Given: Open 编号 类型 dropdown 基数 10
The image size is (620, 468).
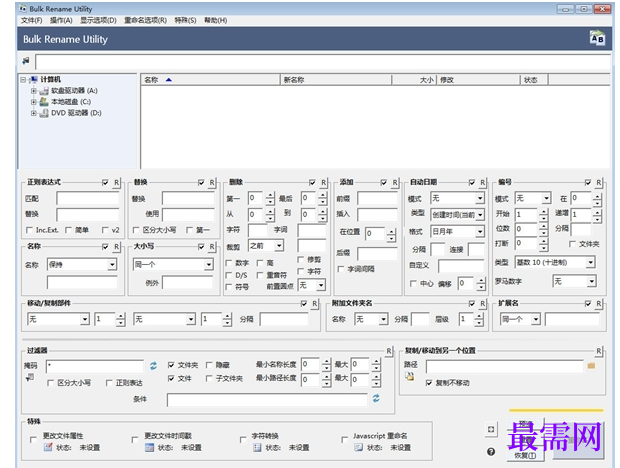Looking at the screenshot, I should click(x=590, y=262).
